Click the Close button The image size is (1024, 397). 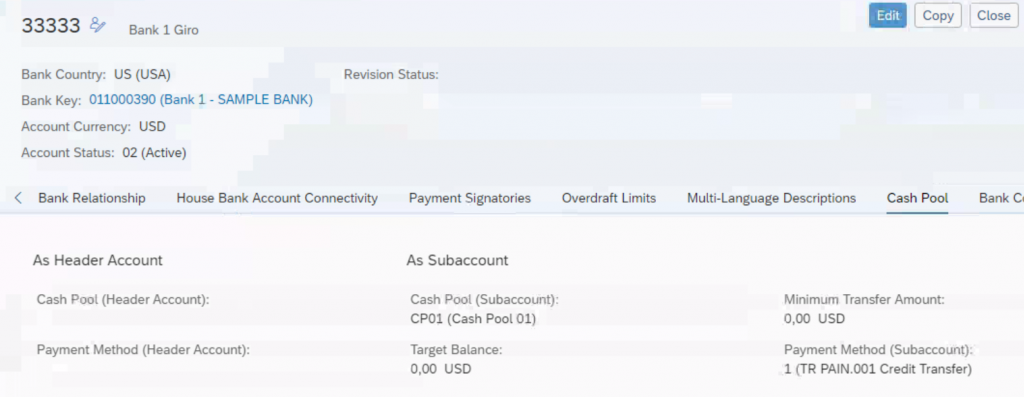click(994, 16)
